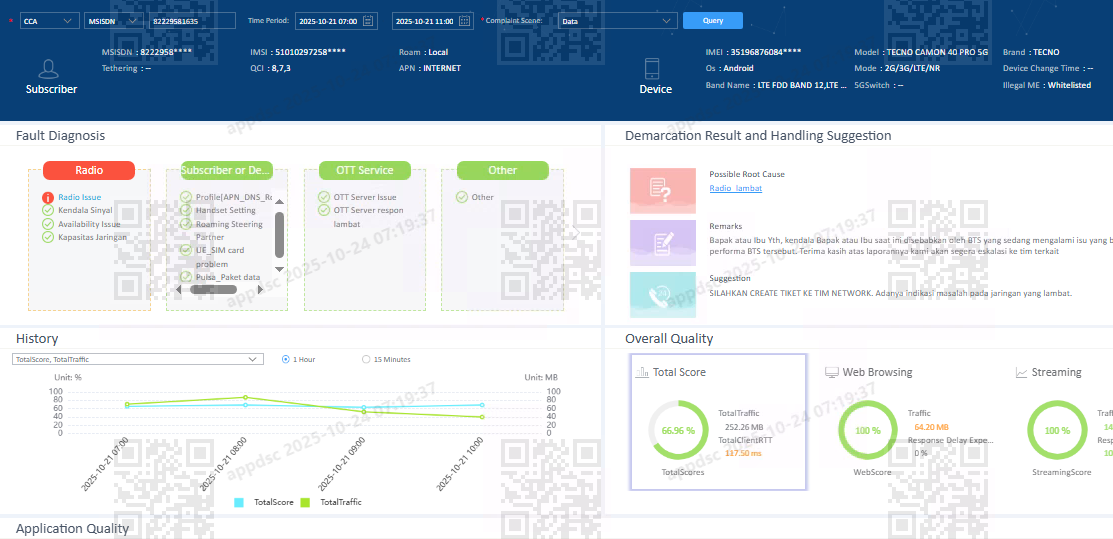Image resolution: width=1113 pixels, height=539 pixels.
Task: Click the Roaming Steering Partner check icon
Action: [186, 224]
